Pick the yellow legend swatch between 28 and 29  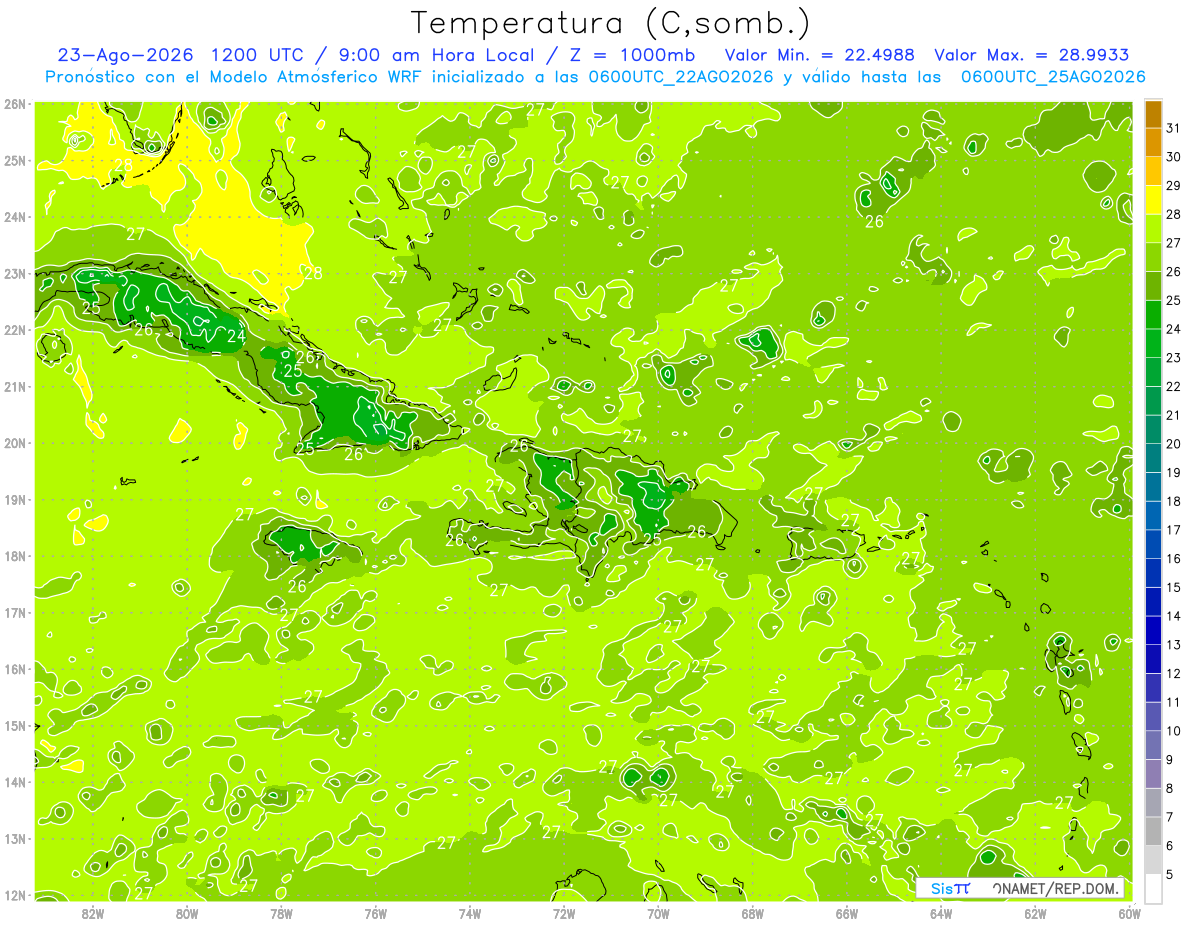point(1153,200)
